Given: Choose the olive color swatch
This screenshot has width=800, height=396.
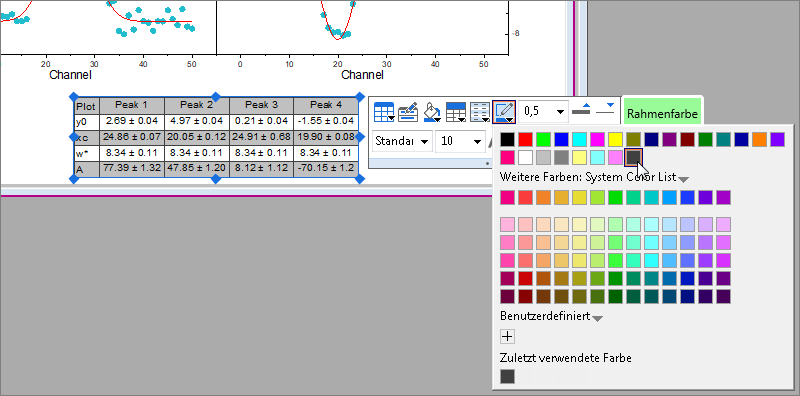Looking at the screenshot, I should tap(633, 139).
